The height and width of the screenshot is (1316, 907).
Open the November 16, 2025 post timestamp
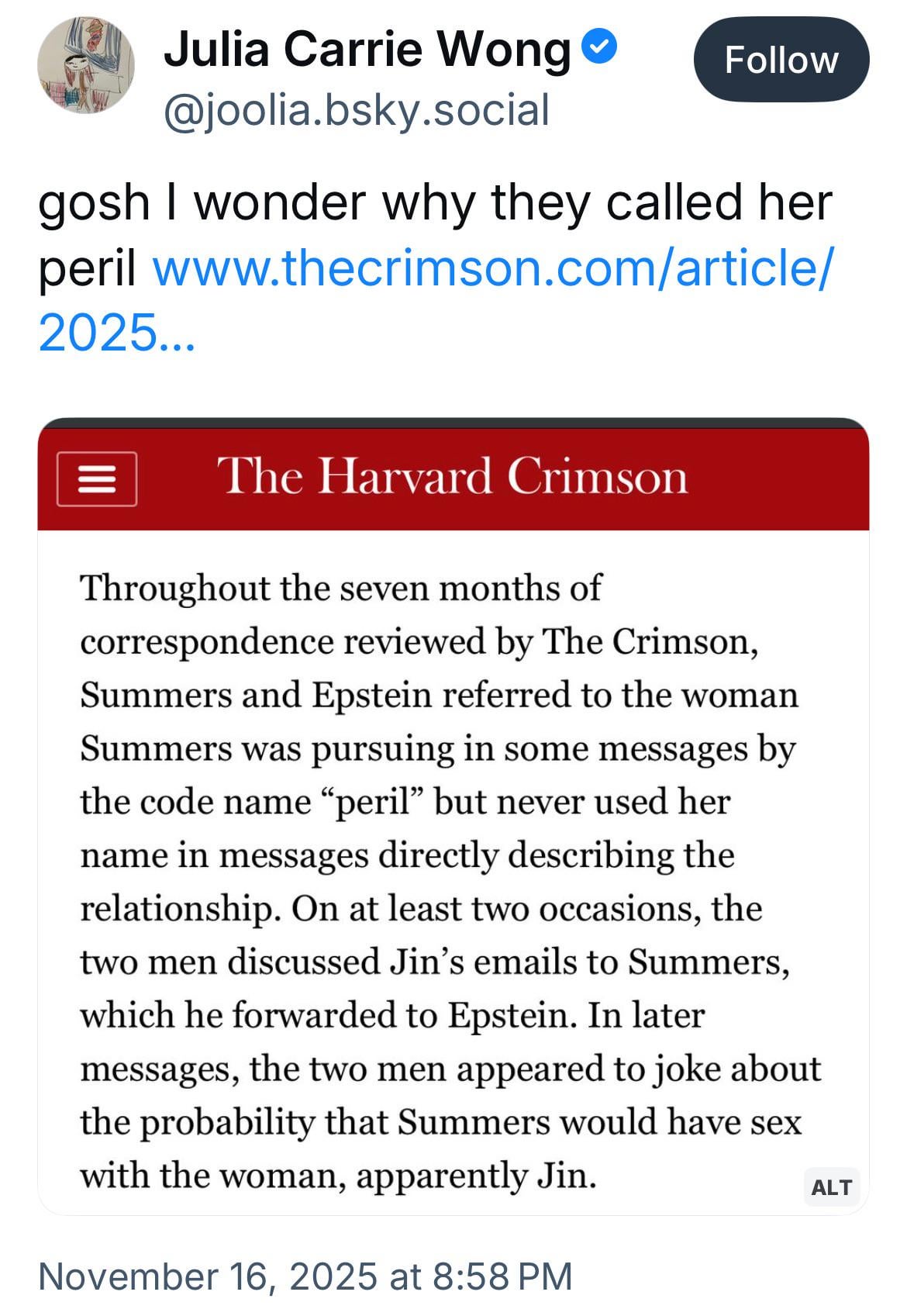point(305,1276)
